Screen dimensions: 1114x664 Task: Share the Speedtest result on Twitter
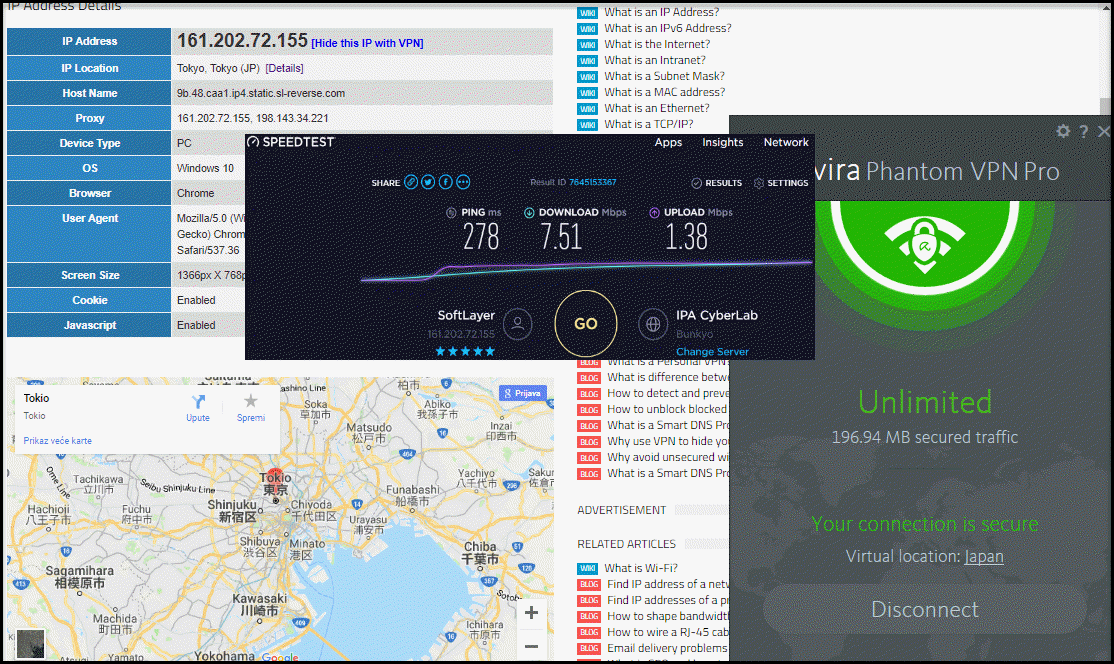pyautogui.click(x=428, y=183)
